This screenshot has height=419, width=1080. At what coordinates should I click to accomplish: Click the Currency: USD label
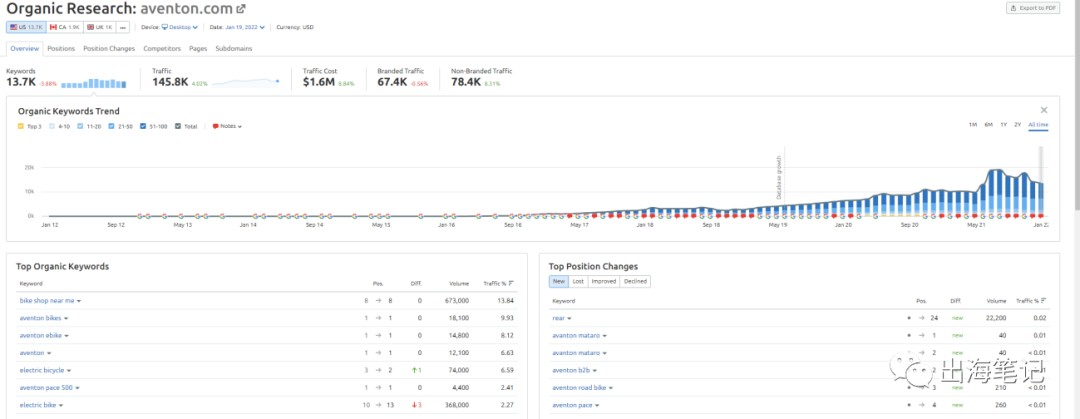295,27
